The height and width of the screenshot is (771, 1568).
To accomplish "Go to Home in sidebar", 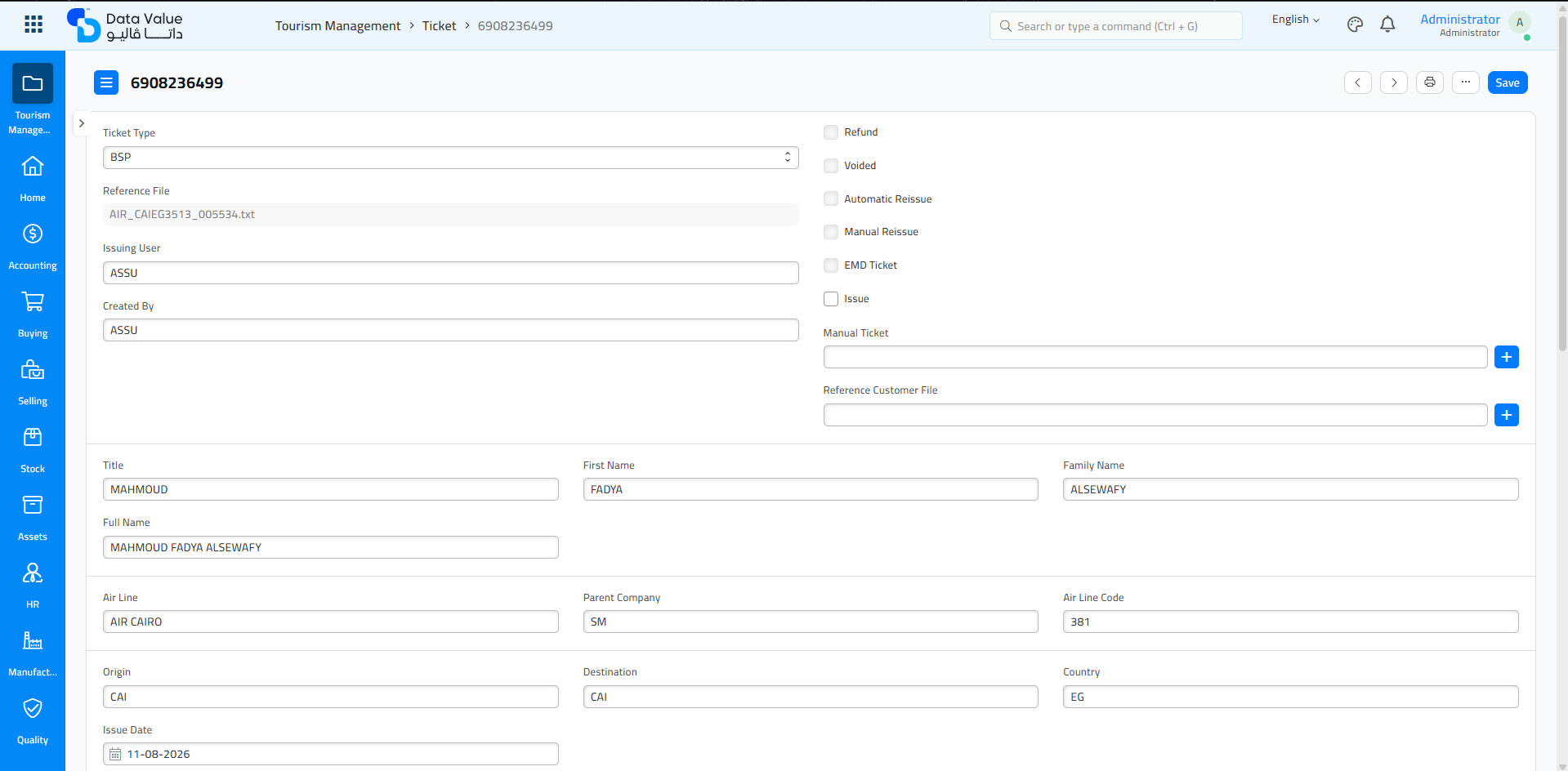I will point(33,179).
